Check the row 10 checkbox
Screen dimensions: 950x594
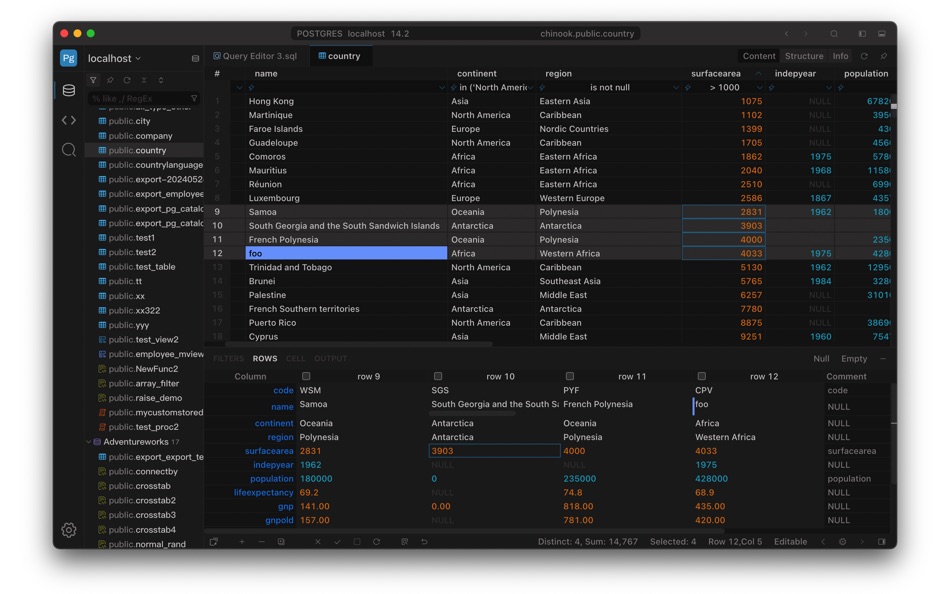[x=438, y=376]
